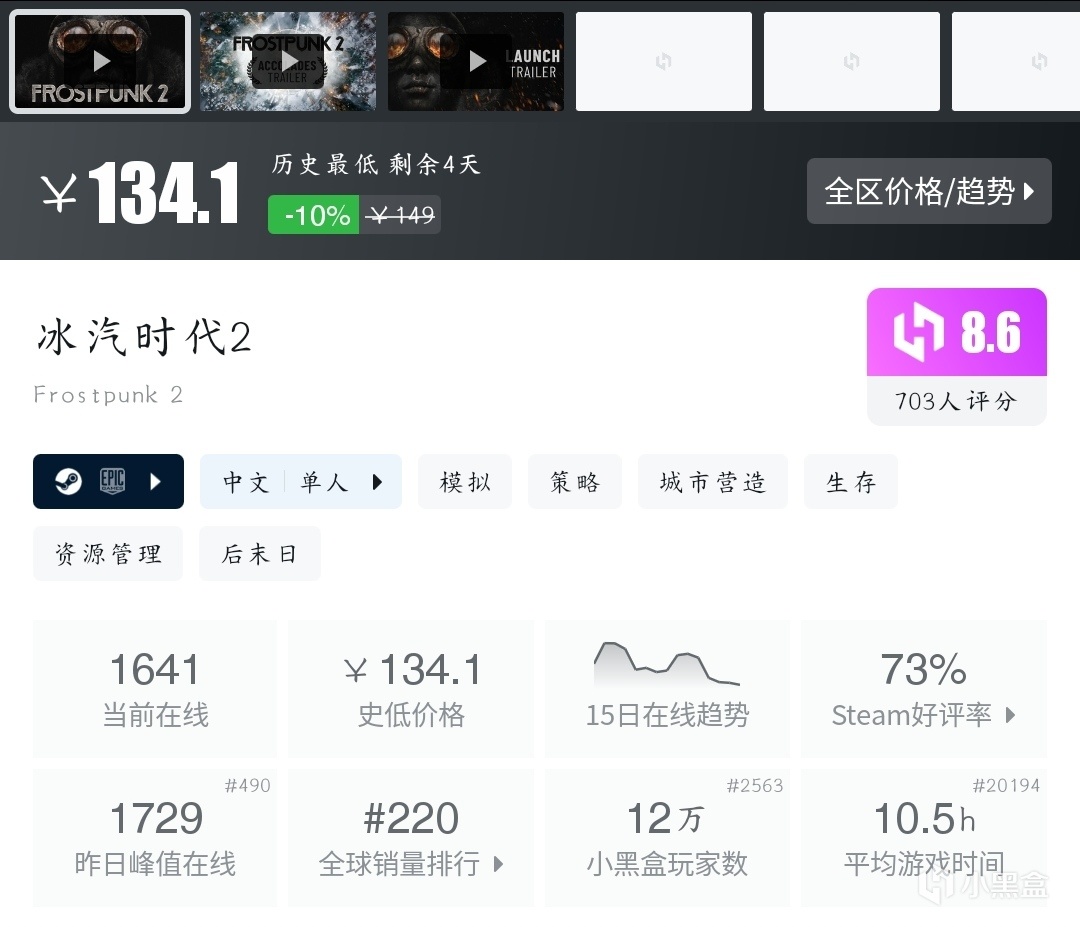The width and height of the screenshot is (1080, 927).
Task: Click the ¥134.1 current price
Action: point(140,193)
